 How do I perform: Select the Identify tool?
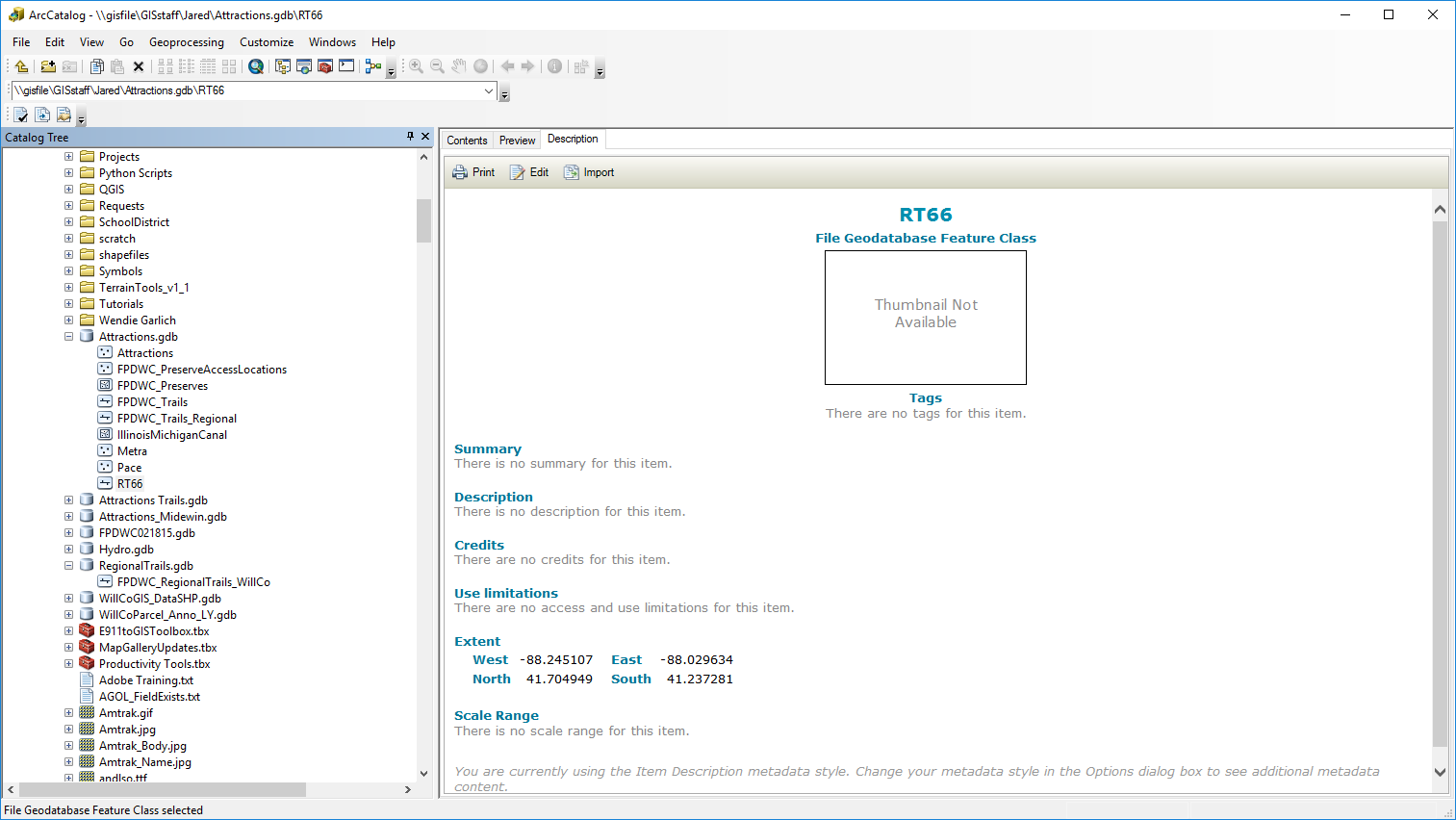pyautogui.click(x=554, y=66)
